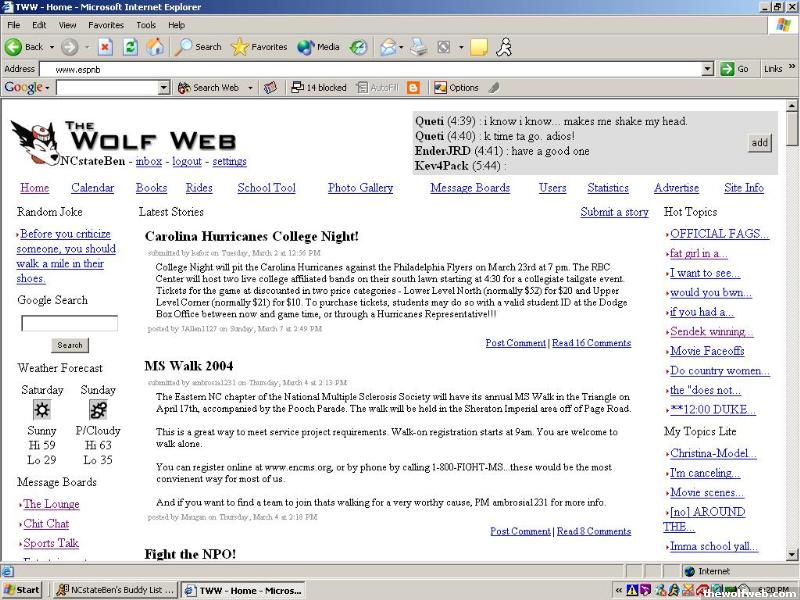This screenshot has width=800, height=600.
Task: Open the Favorites menu in menu bar
Action: point(106,24)
